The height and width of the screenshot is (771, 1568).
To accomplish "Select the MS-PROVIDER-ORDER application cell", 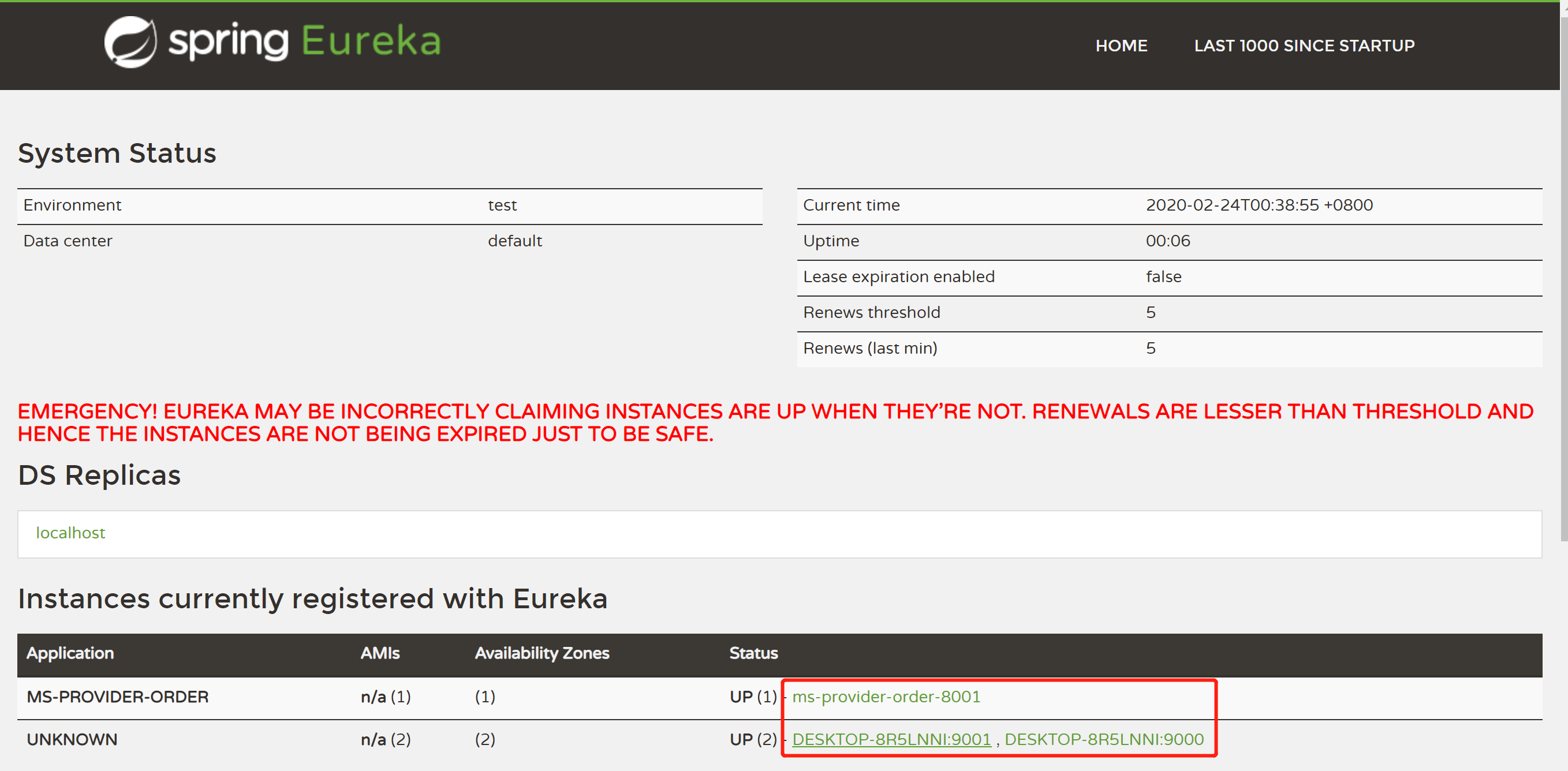I will (x=117, y=696).
